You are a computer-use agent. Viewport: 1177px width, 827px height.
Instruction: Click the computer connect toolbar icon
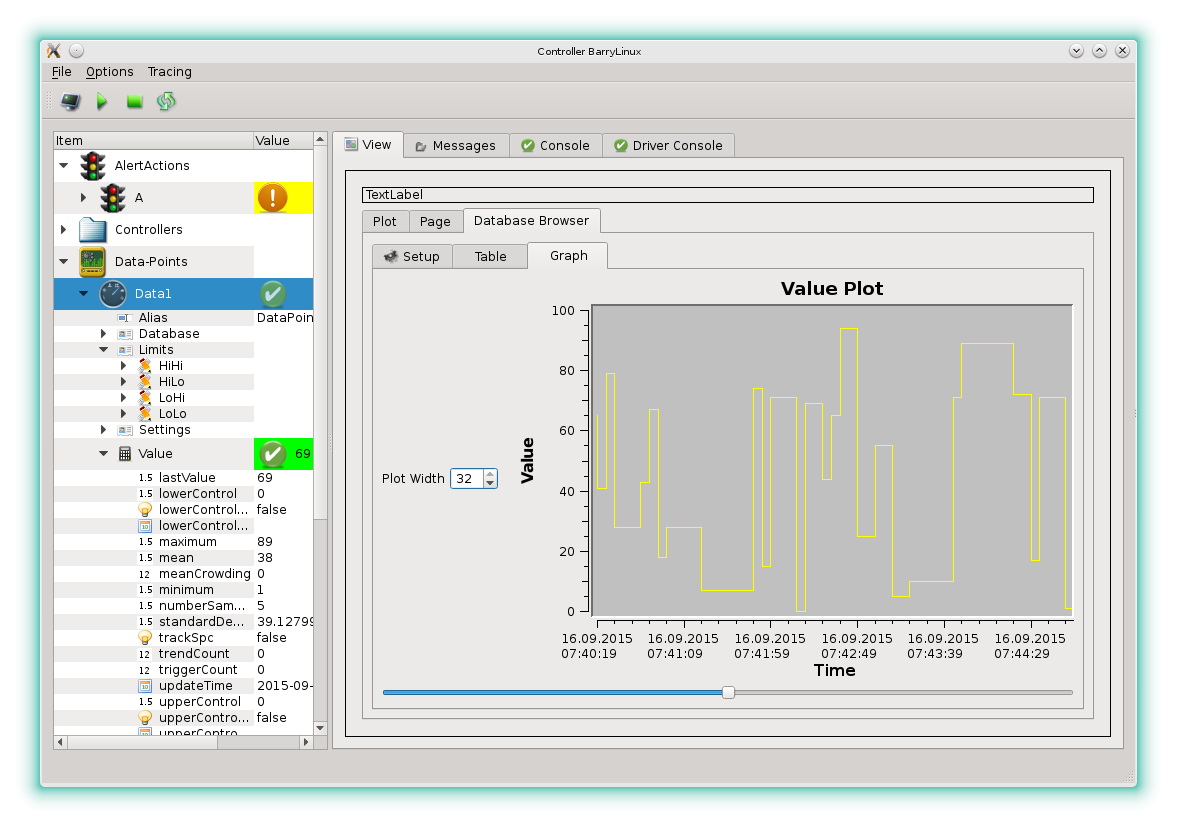point(71,101)
